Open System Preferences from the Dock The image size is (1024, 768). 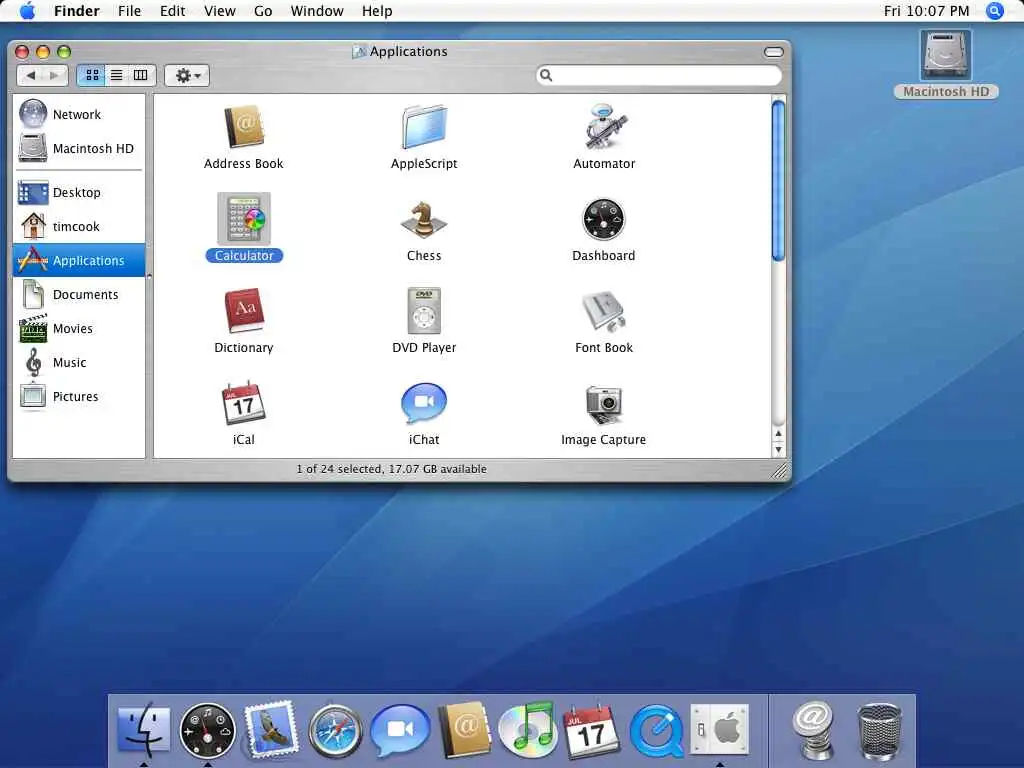720,729
